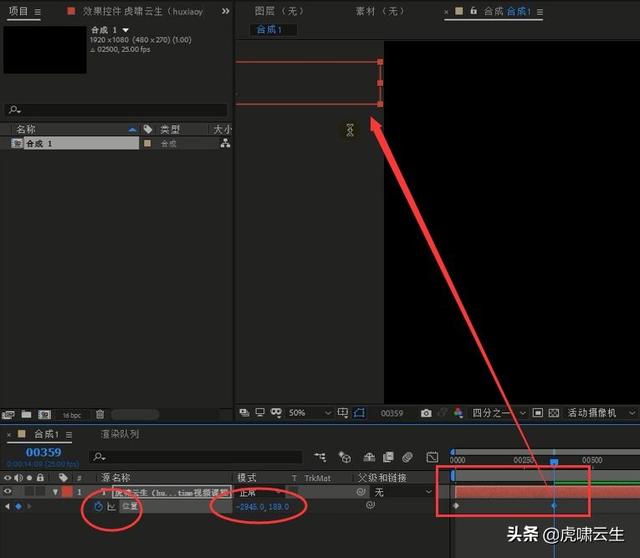Click the viewer current time 00359
The image size is (640, 558).
pos(391,413)
